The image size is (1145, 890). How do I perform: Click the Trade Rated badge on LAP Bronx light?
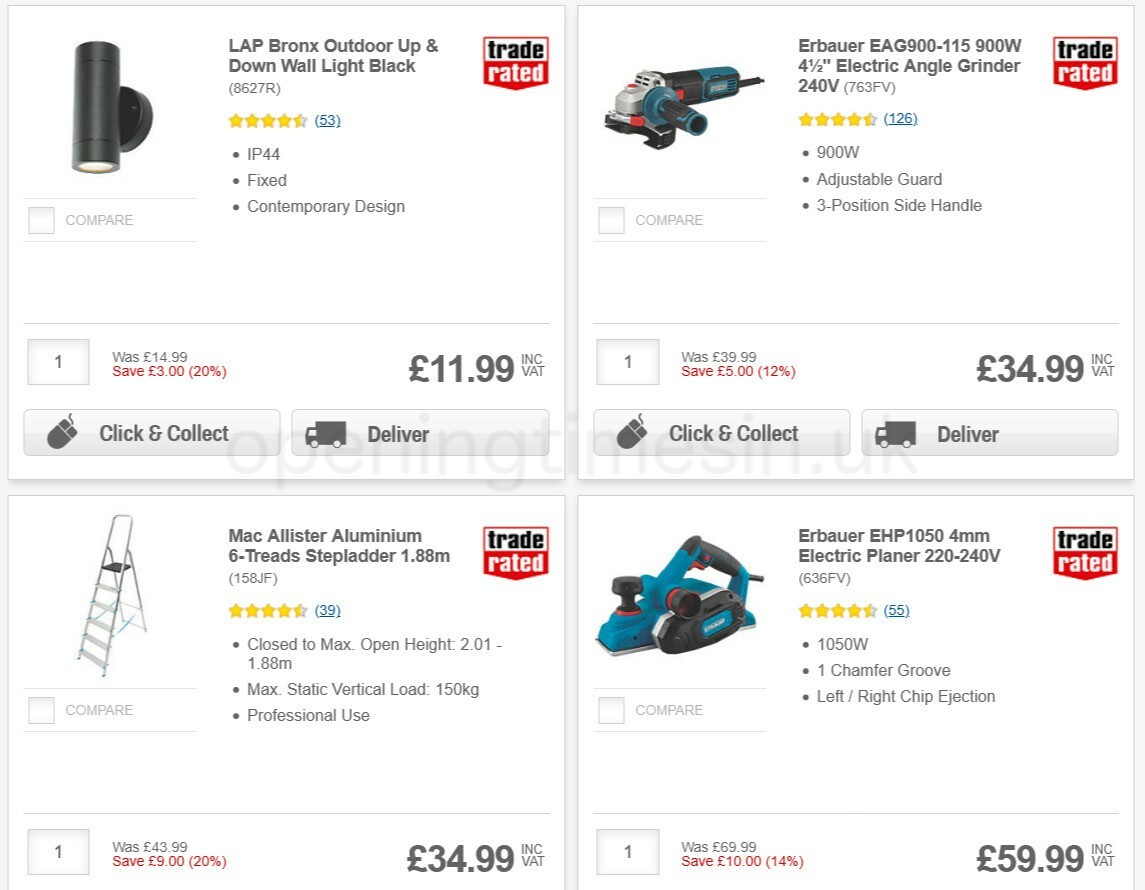point(514,62)
